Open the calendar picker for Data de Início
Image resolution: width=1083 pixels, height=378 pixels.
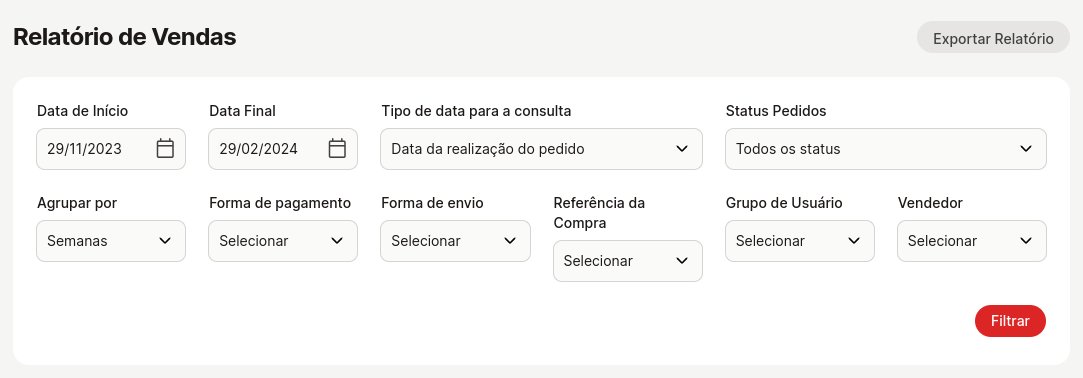[165, 149]
